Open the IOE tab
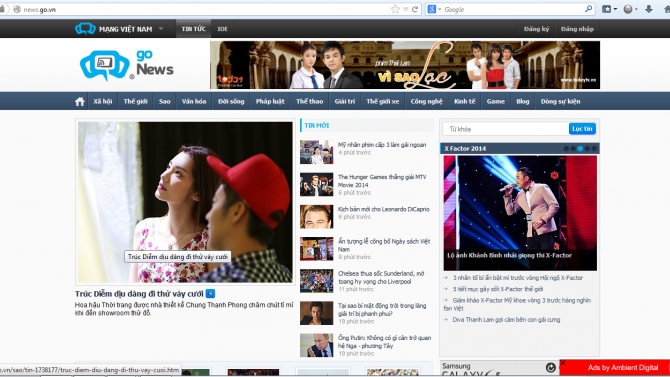This screenshot has height=377, width=670. point(222,29)
